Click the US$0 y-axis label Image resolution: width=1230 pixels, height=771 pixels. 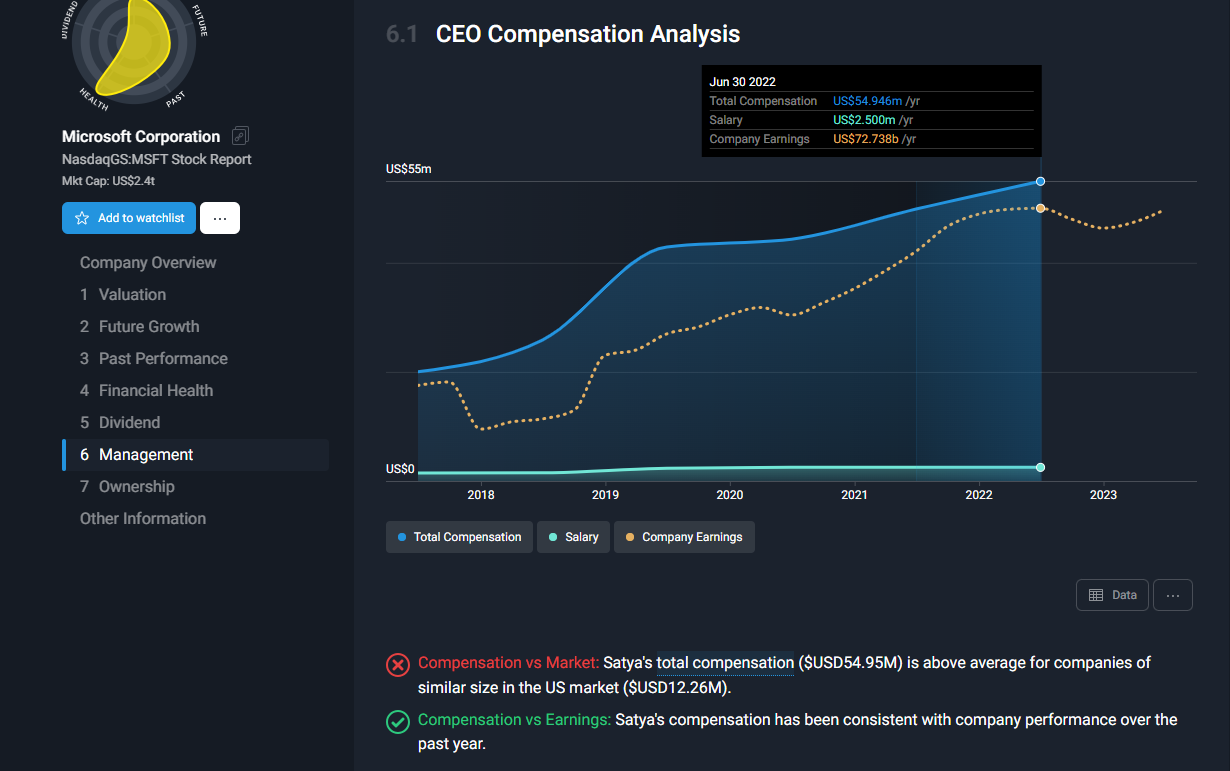click(x=401, y=469)
